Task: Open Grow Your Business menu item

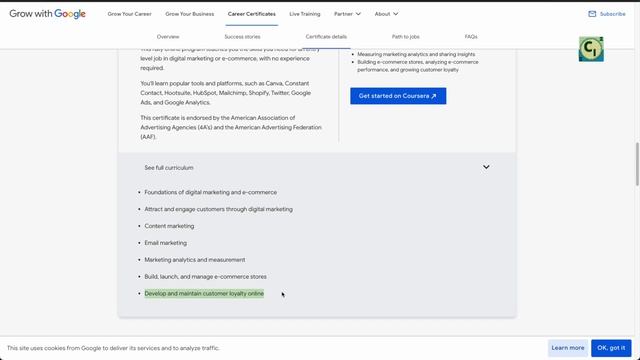Action: click(189, 14)
